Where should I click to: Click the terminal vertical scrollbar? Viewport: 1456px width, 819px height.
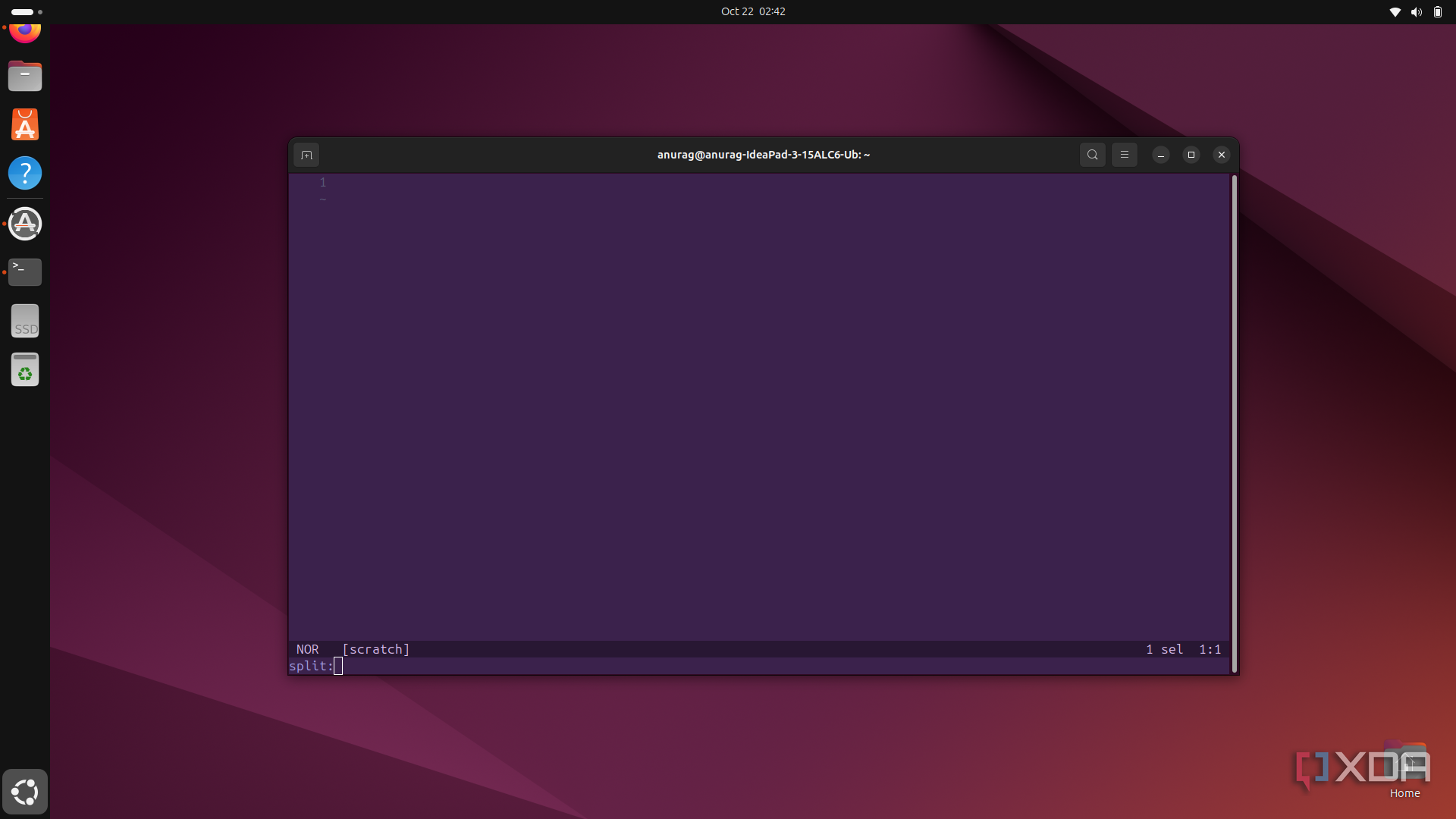click(x=1235, y=424)
